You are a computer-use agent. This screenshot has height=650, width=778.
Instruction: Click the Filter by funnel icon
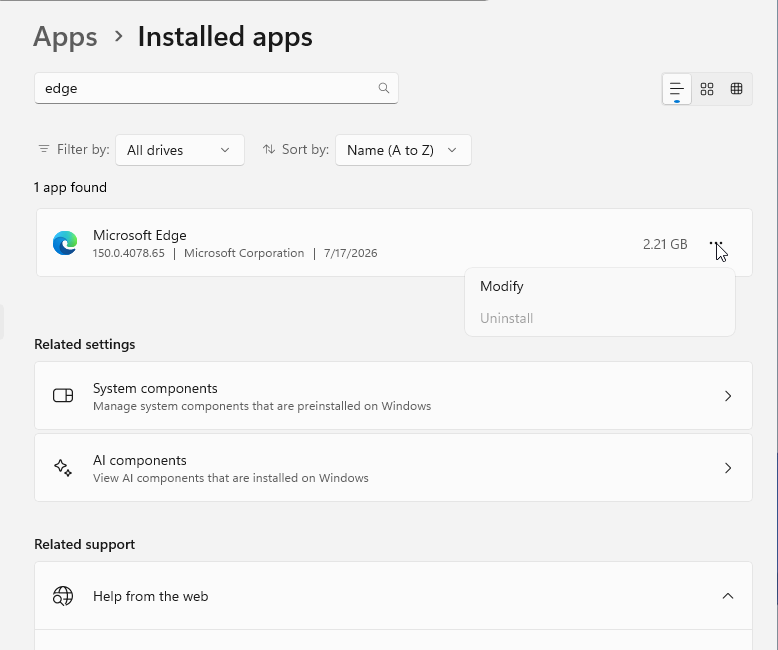(44, 149)
